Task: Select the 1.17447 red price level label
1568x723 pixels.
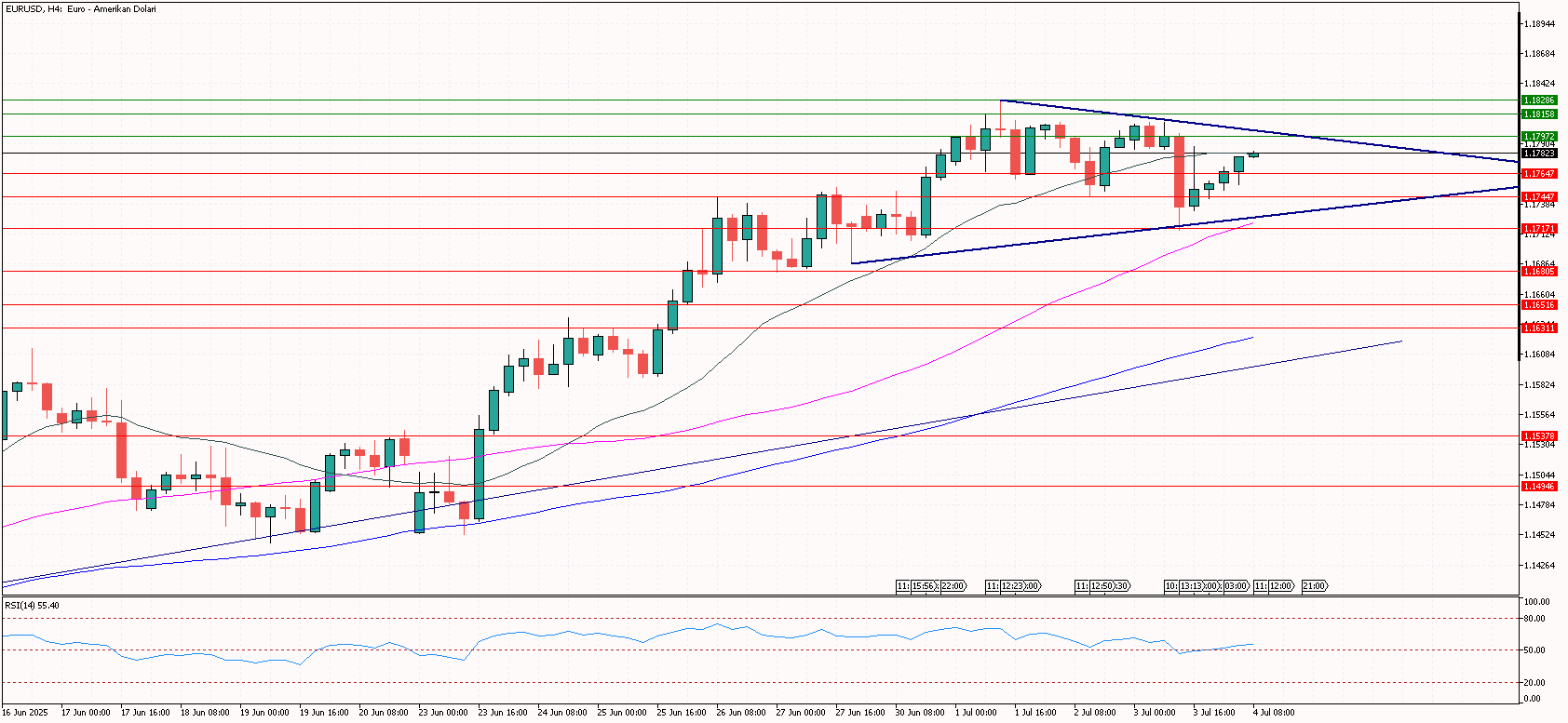Action: click(x=1539, y=196)
